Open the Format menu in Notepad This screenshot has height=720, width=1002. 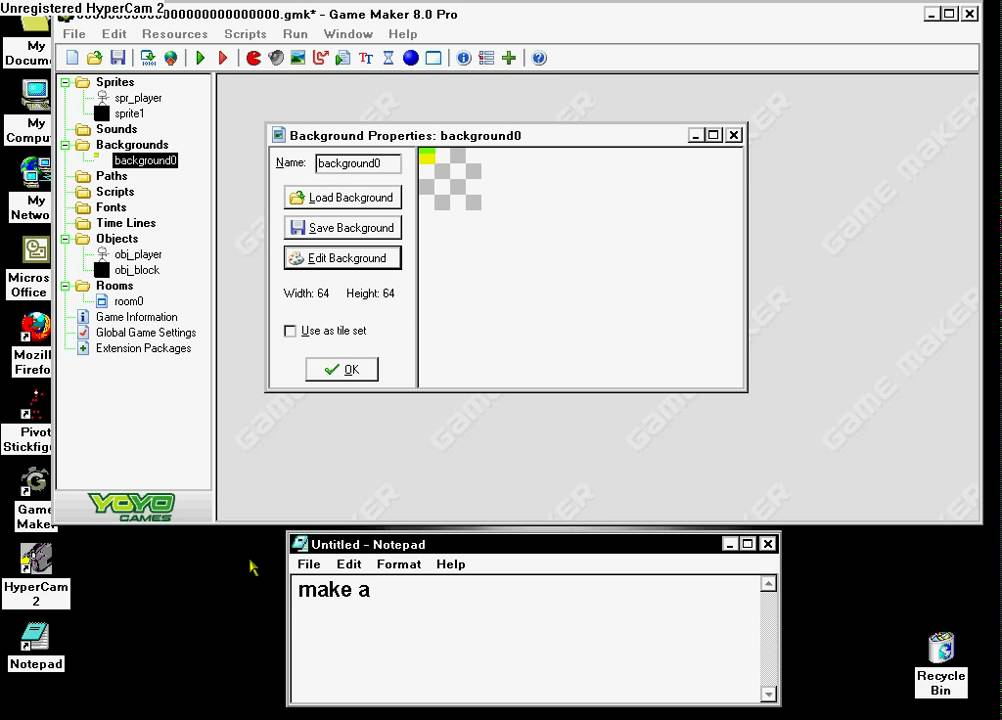[x=399, y=564]
